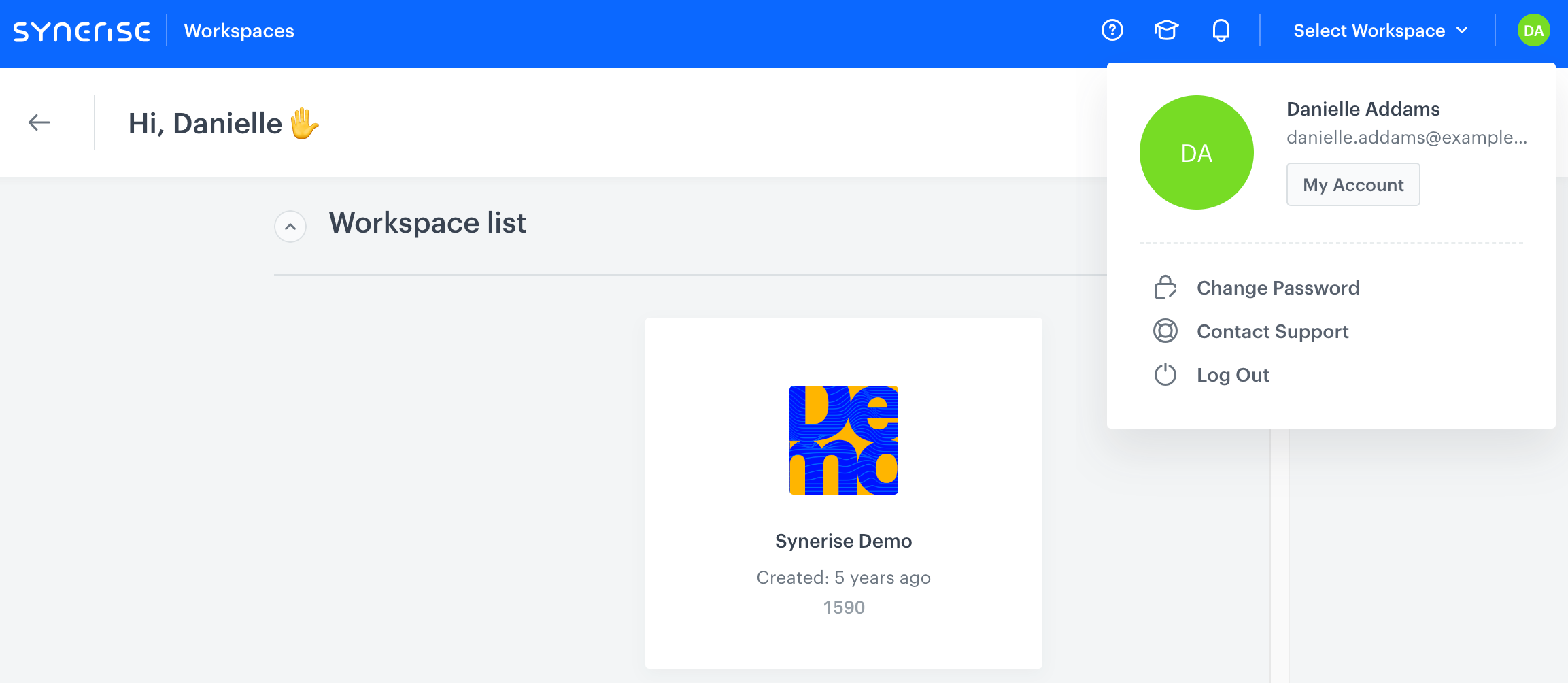Select Change Password
Image resolution: width=1568 pixels, height=683 pixels.
tap(1278, 287)
